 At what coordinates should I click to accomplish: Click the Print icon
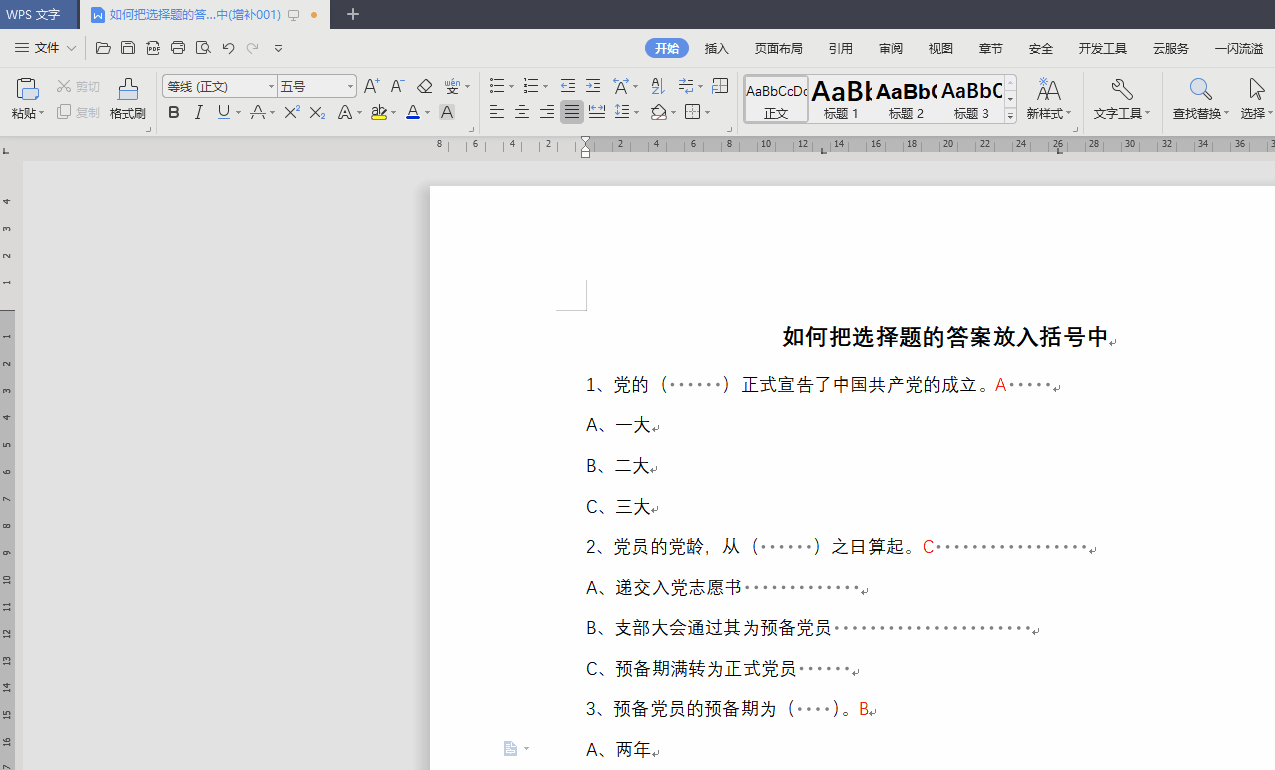coord(178,47)
